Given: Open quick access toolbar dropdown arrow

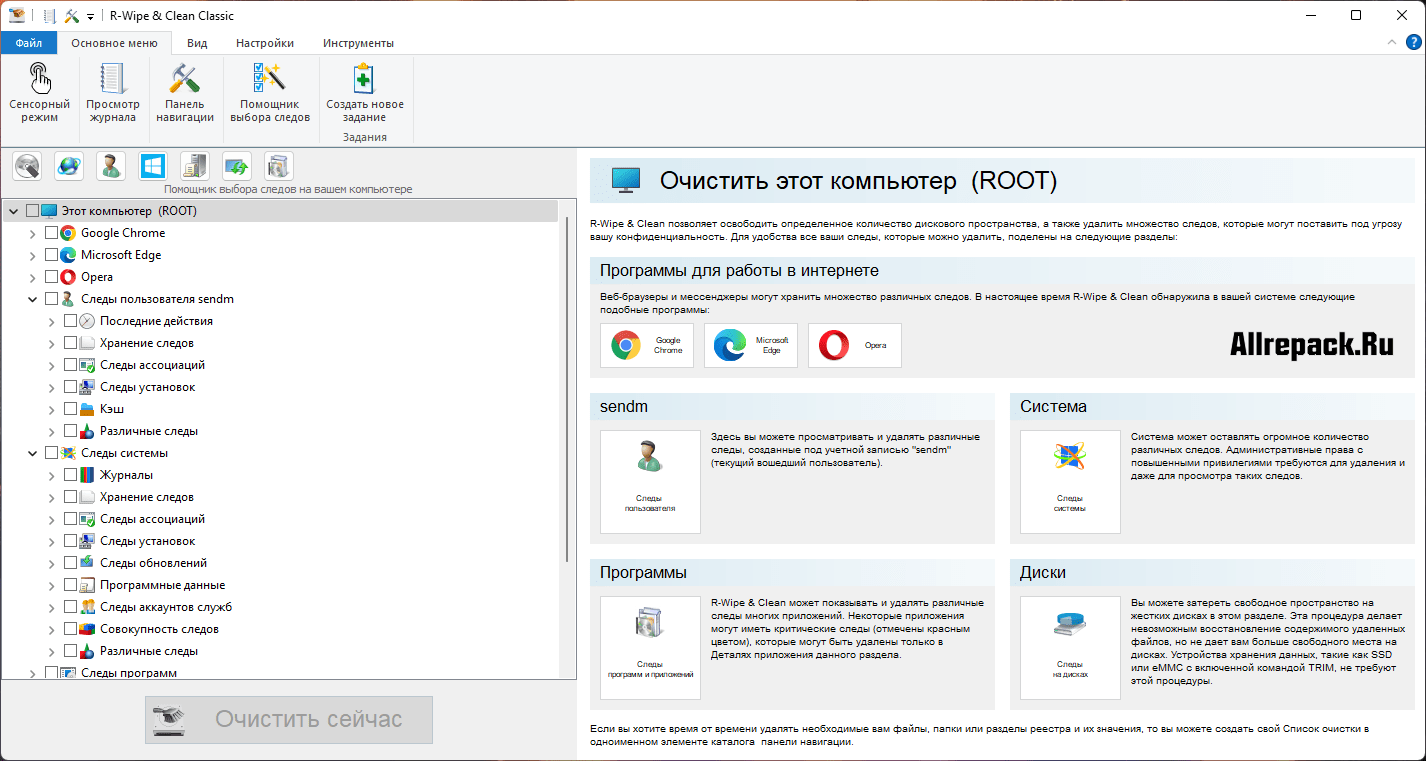Looking at the screenshot, I should [90, 17].
